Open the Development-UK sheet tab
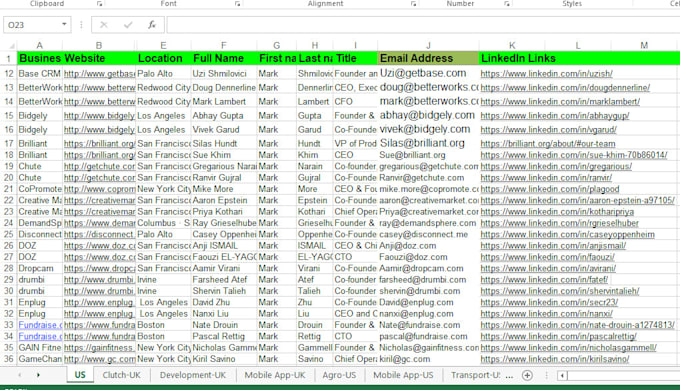This screenshot has width=680, height=390. pyautogui.click(x=193, y=375)
